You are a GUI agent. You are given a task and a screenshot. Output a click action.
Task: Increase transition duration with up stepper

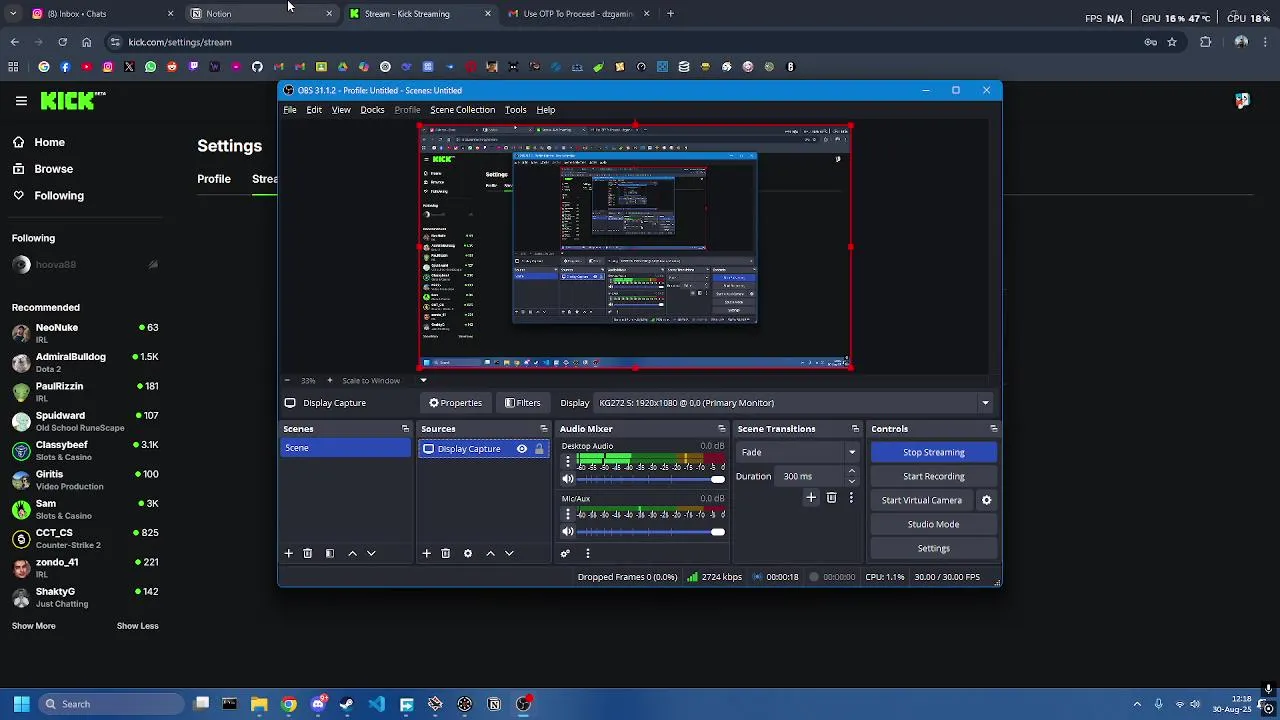tap(852, 471)
